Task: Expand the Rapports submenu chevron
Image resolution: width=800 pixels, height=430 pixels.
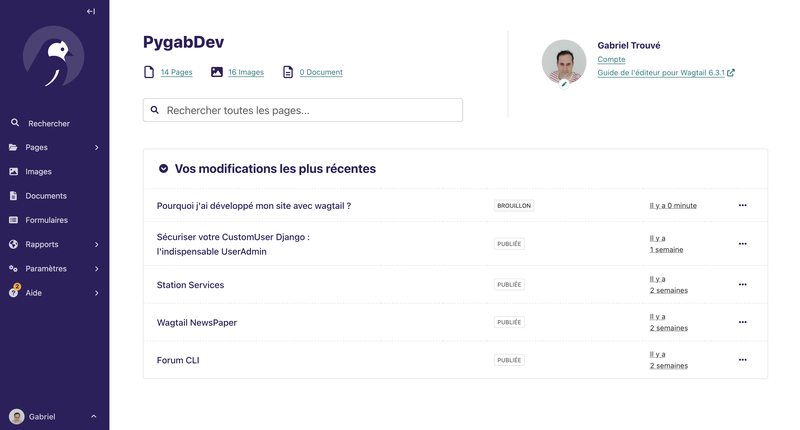Action: pos(96,244)
